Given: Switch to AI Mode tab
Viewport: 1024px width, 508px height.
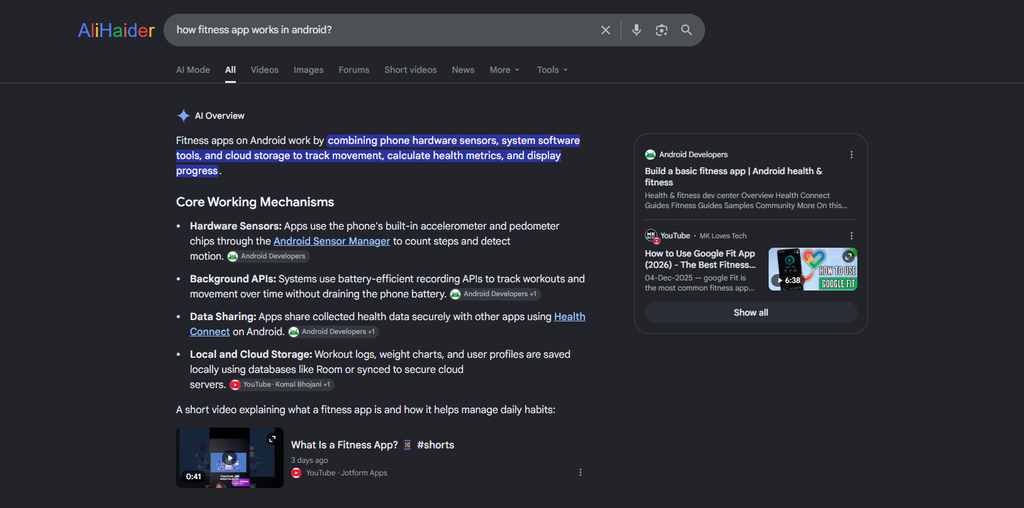Looking at the screenshot, I should 193,70.
